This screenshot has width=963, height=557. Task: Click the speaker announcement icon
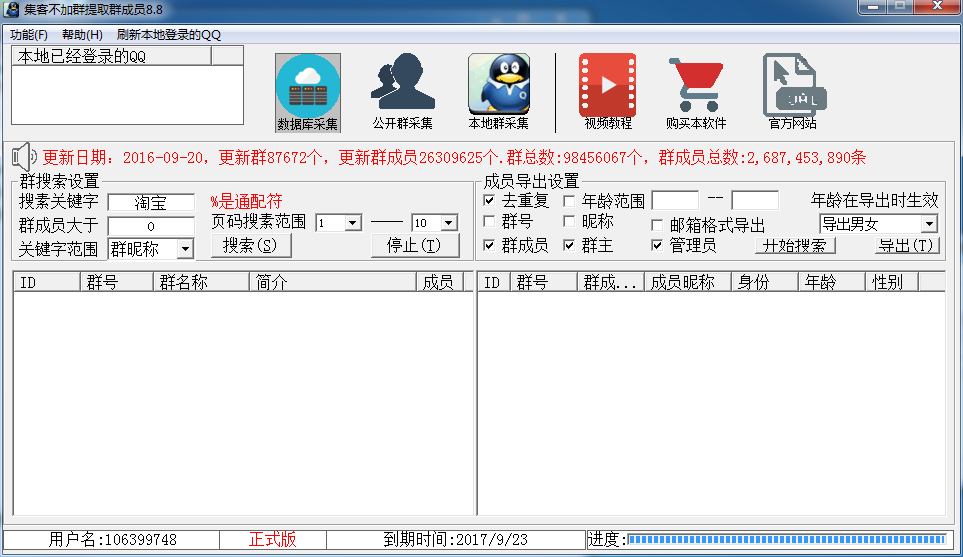(x=24, y=157)
